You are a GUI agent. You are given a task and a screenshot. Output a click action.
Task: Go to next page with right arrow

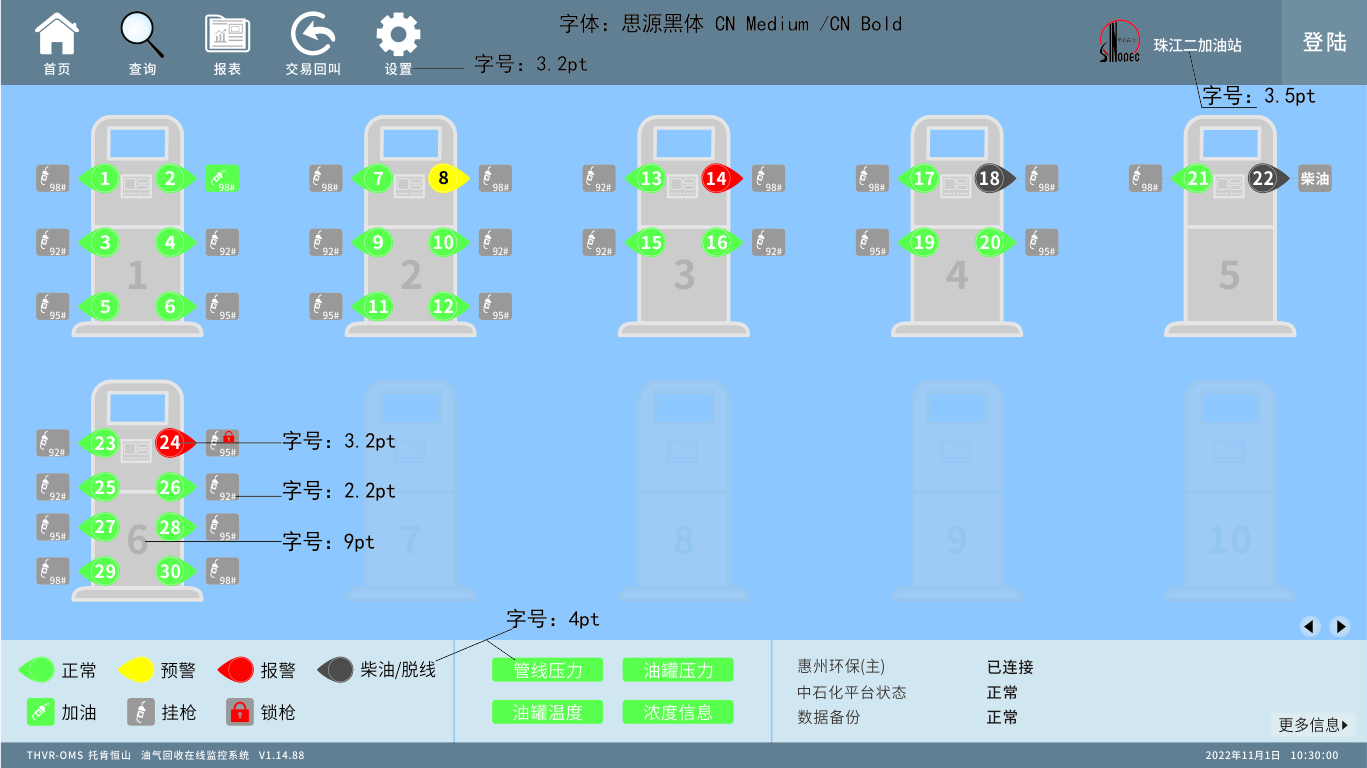tap(1341, 627)
